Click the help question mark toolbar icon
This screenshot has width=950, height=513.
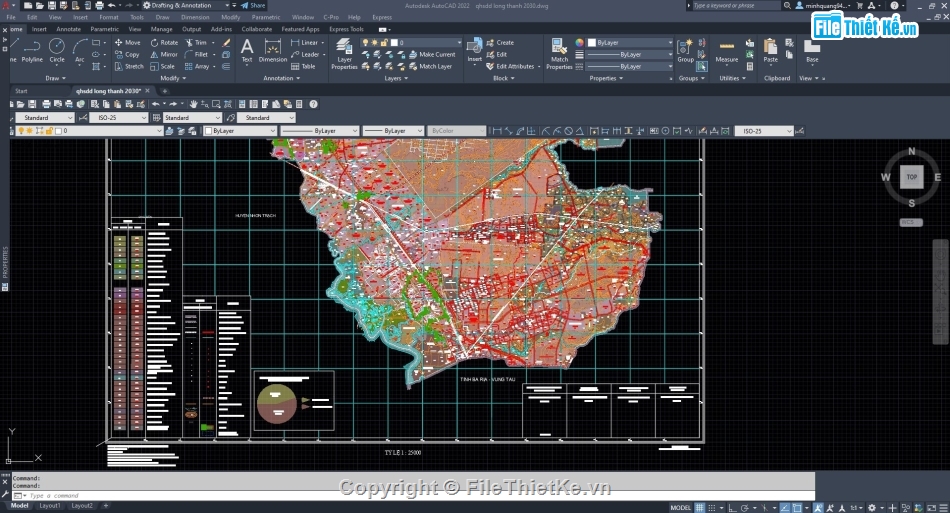tap(313, 104)
